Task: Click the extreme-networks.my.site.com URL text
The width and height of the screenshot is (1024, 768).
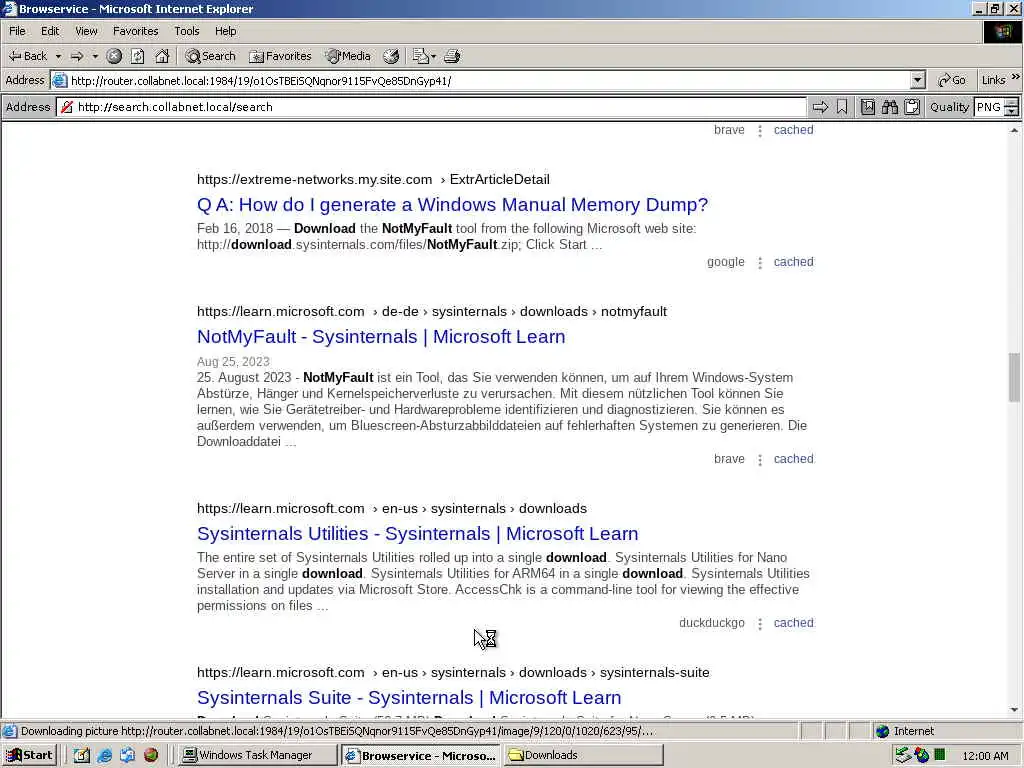Action: tap(314, 180)
